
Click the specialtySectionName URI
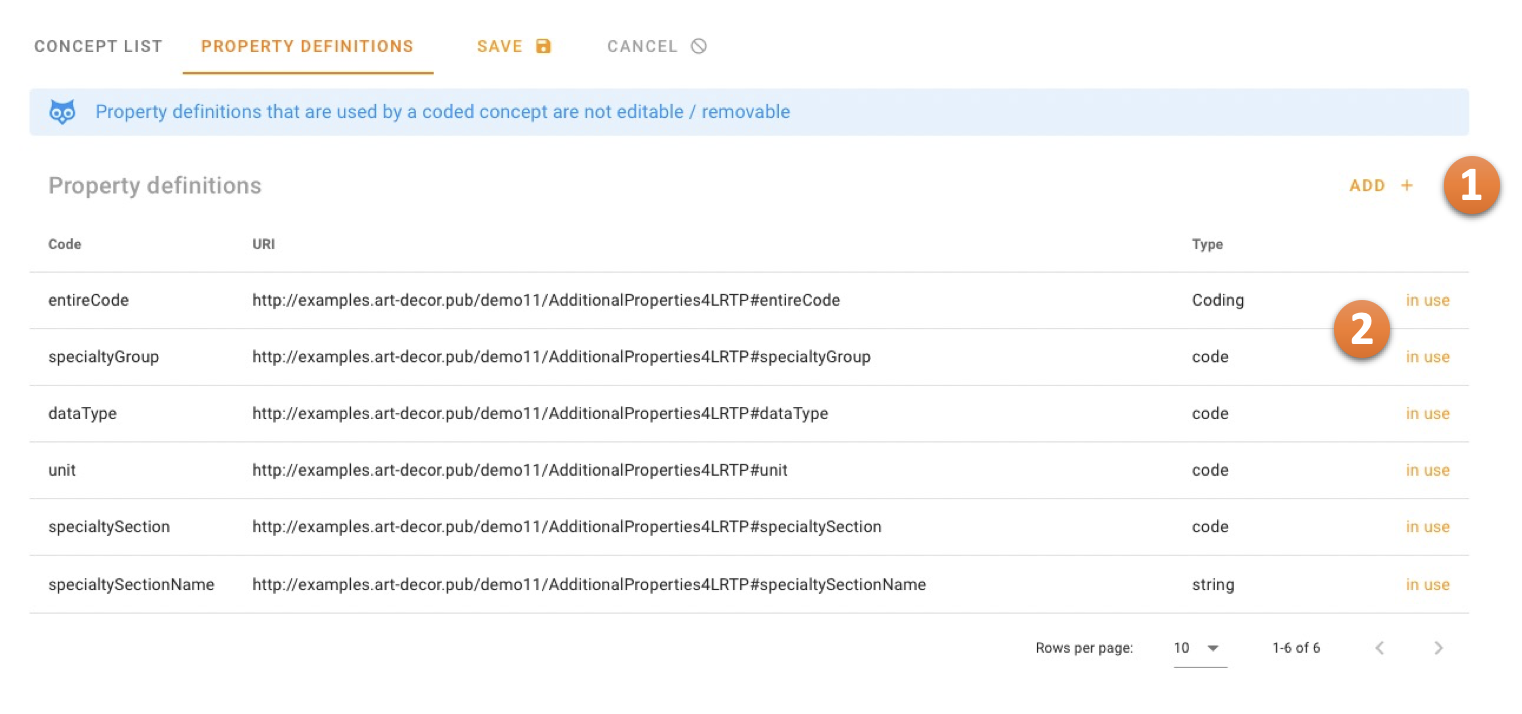tap(588, 585)
